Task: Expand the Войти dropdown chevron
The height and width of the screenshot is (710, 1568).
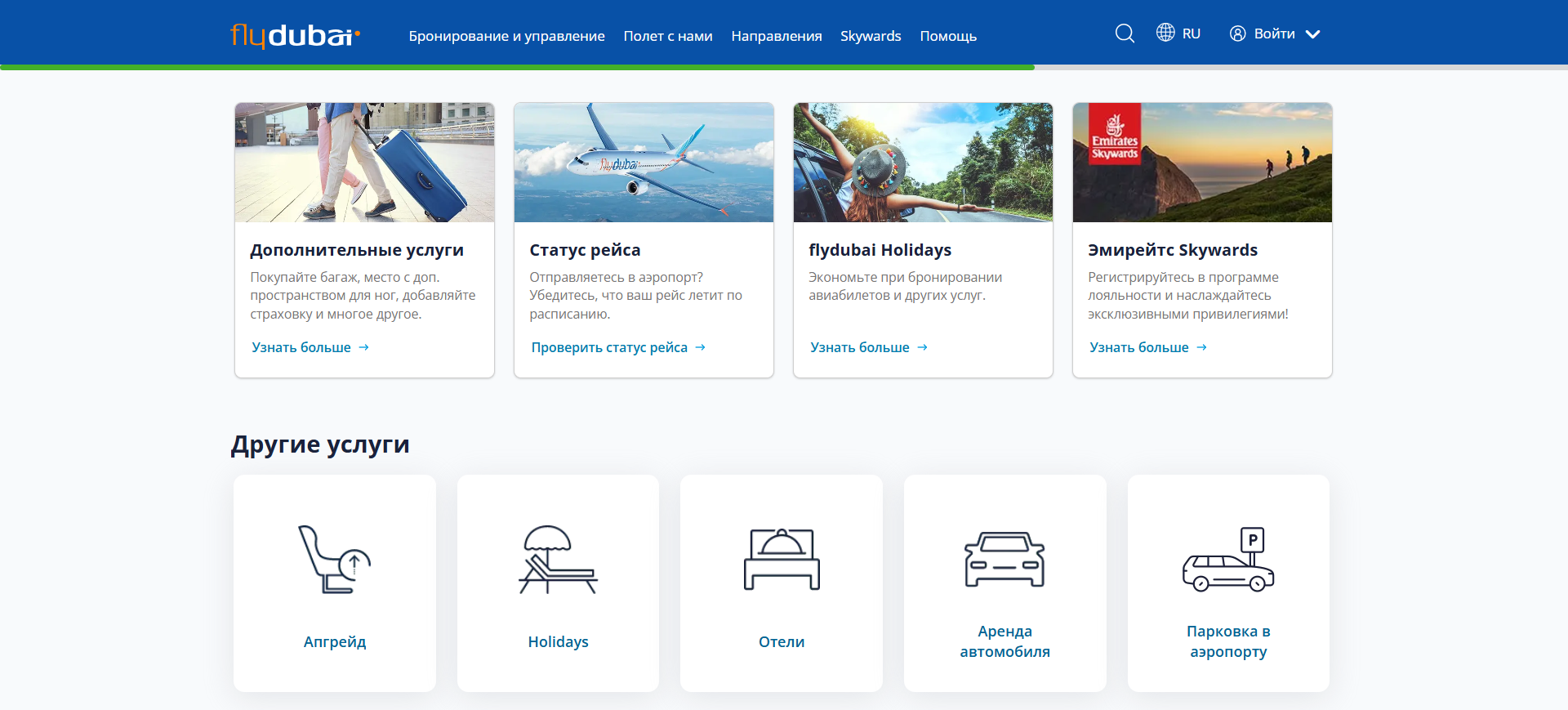Action: pos(1313,34)
